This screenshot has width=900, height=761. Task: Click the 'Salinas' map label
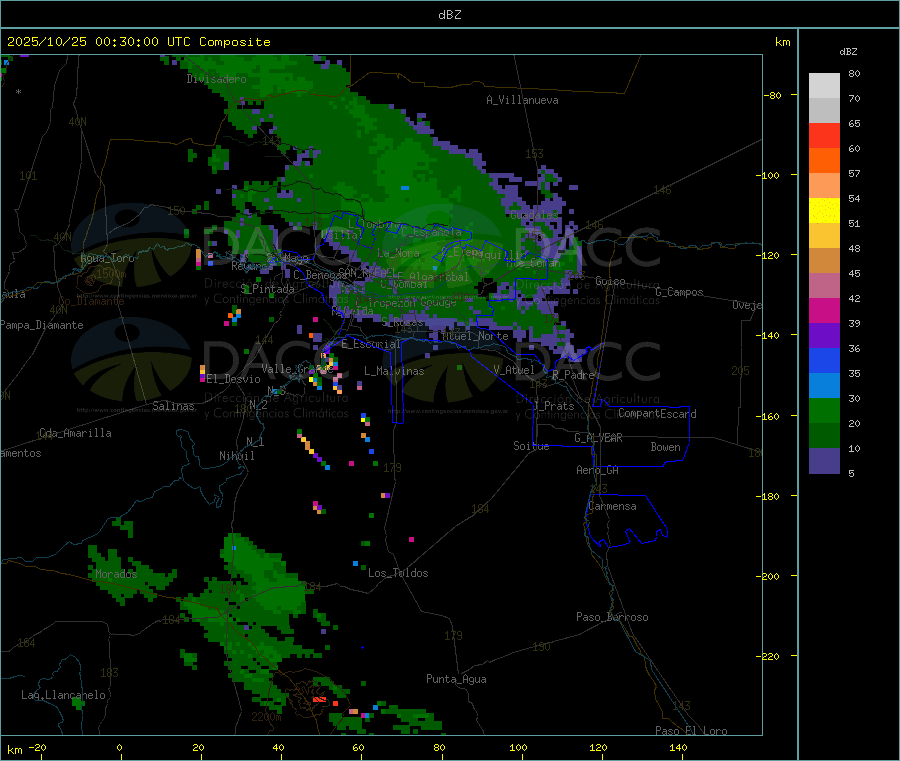173,406
